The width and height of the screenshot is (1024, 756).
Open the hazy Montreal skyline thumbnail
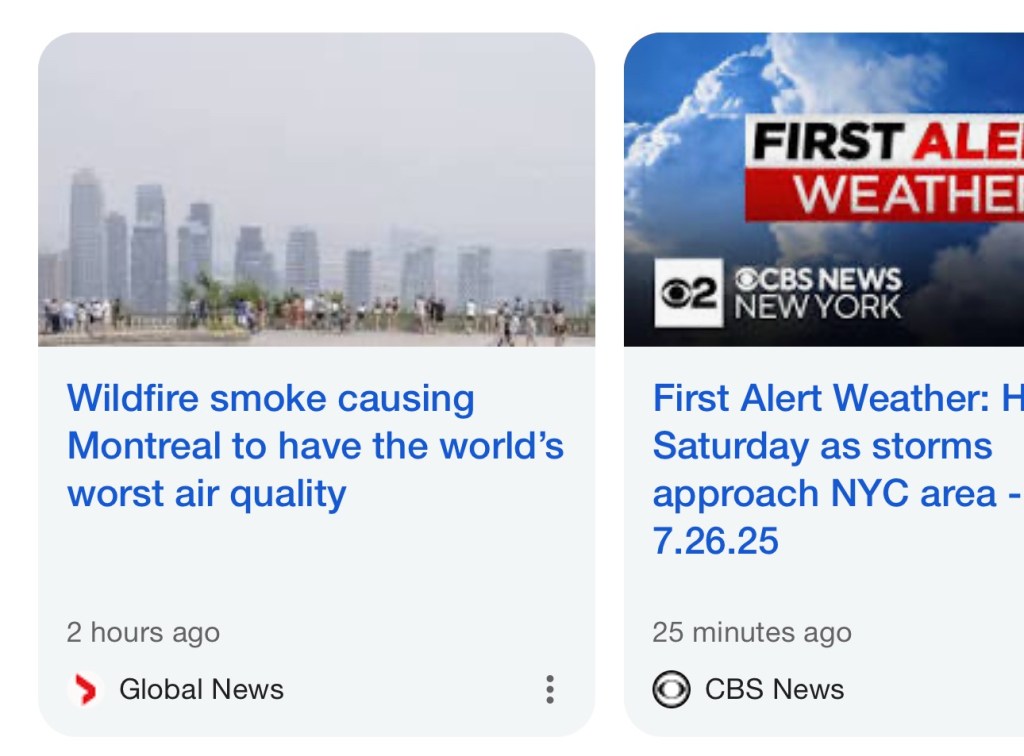click(x=316, y=190)
